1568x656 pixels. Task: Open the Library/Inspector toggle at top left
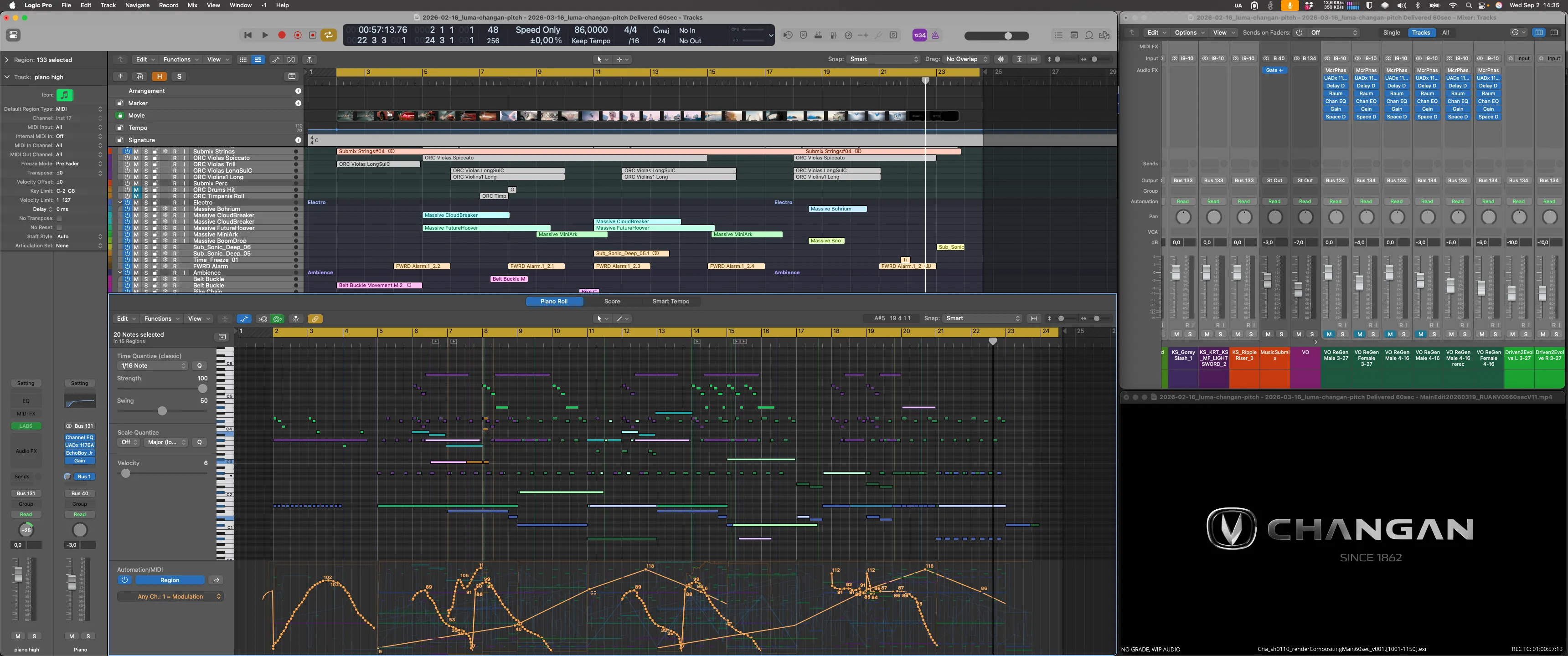(x=13, y=35)
